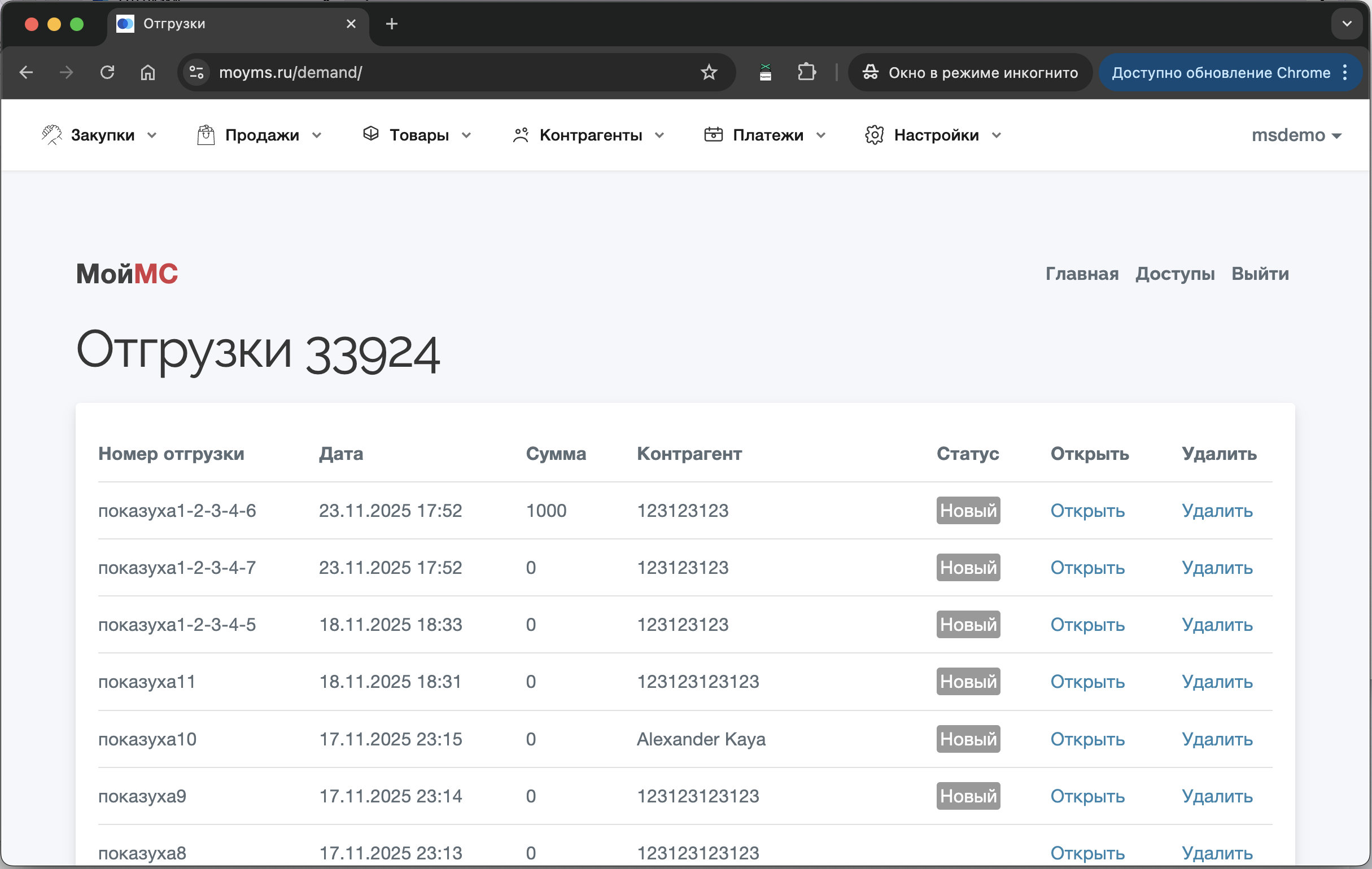The width and height of the screenshot is (1372, 869).
Task: Click the Номер отгрузки column header
Action: pyautogui.click(x=171, y=454)
